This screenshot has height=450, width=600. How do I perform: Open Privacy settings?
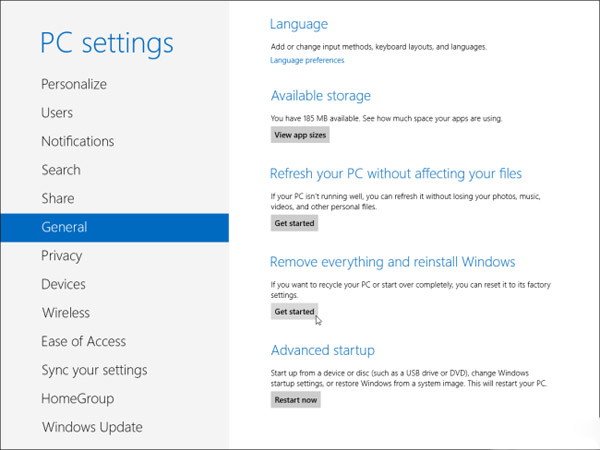tap(61, 256)
